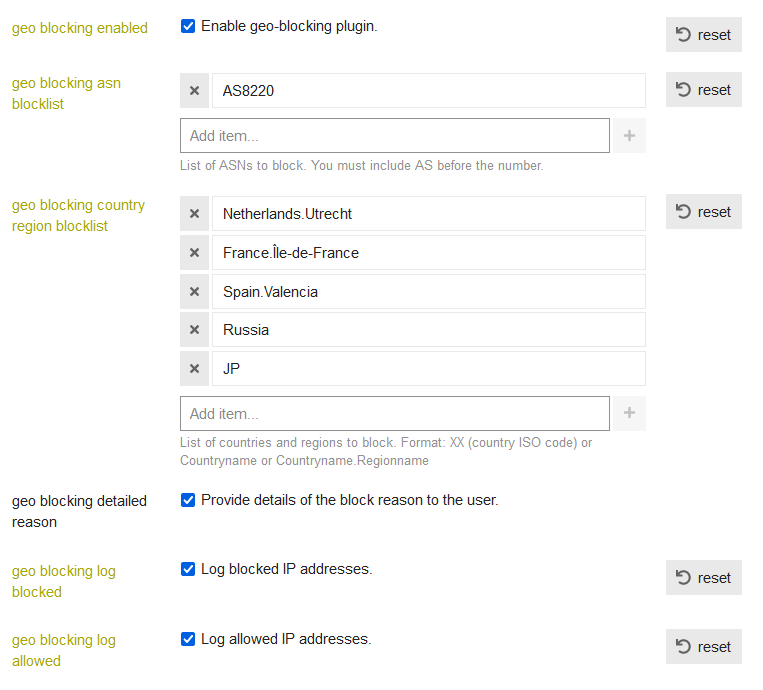Click the 'List of ASNs to block' hint
The width and height of the screenshot is (763, 690).
click(362, 165)
